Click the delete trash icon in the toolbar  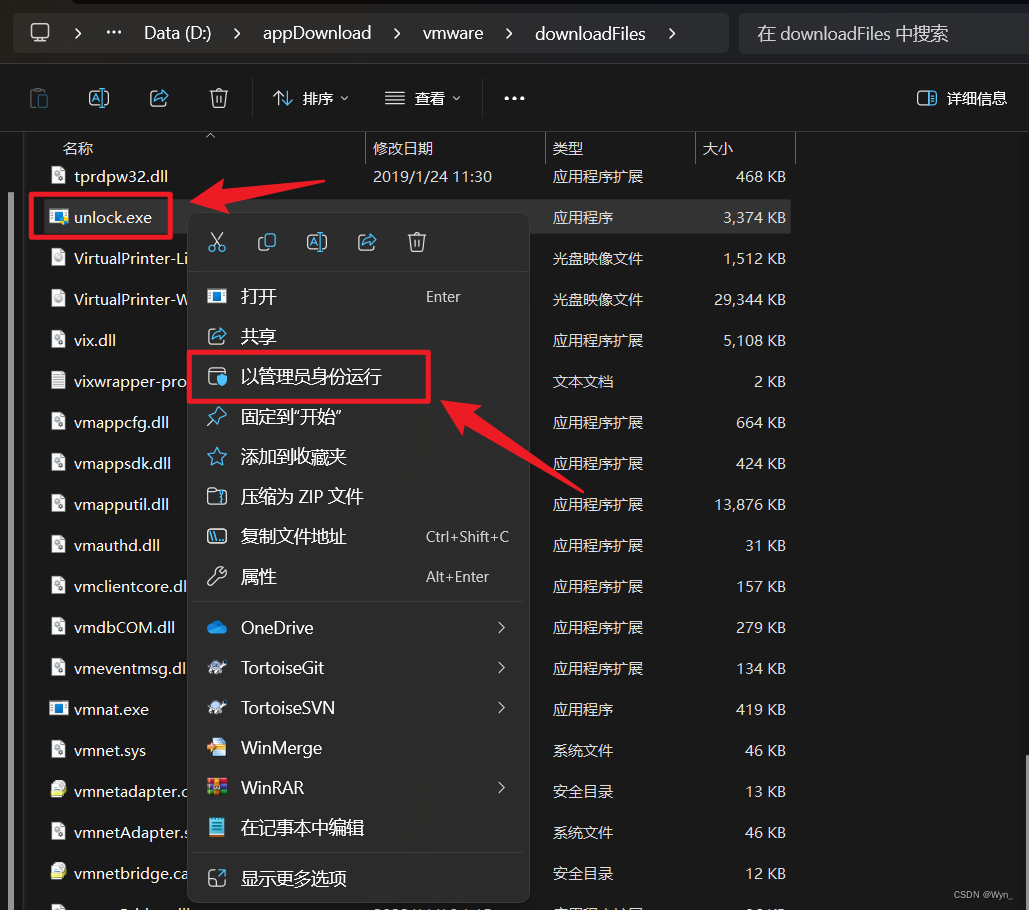pyautogui.click(x=219, y=98)
